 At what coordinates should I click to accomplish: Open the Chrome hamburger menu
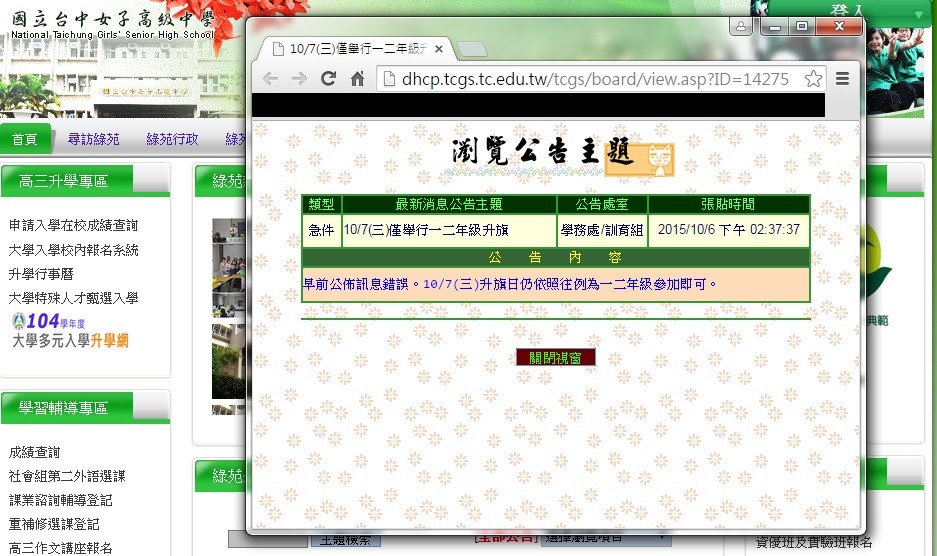pos(843,79)
